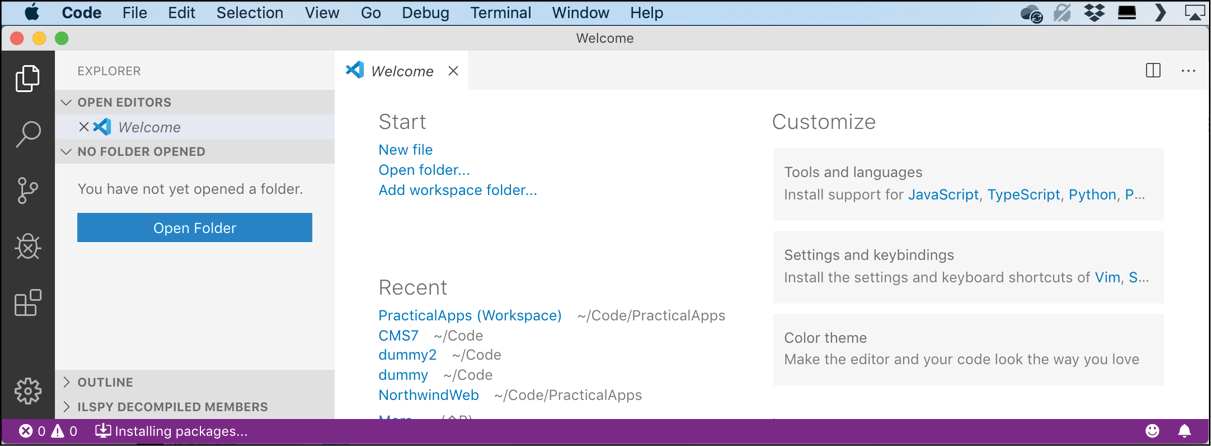Open the Extensions view icon
This screenshot has width=1211, height=446.
28,302
